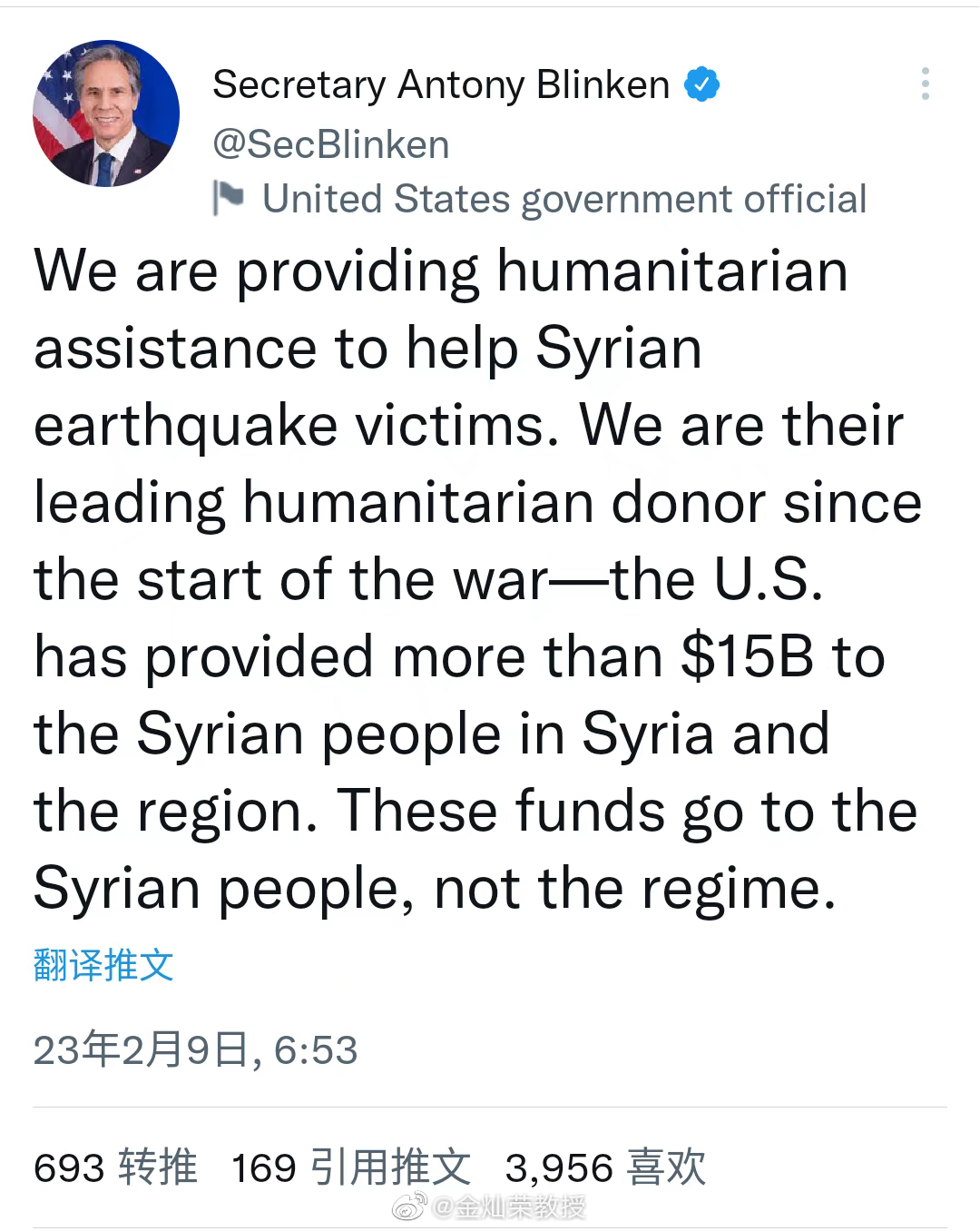
Task: Open Secretary Blinken's profile photo
Action: (106, 113)
